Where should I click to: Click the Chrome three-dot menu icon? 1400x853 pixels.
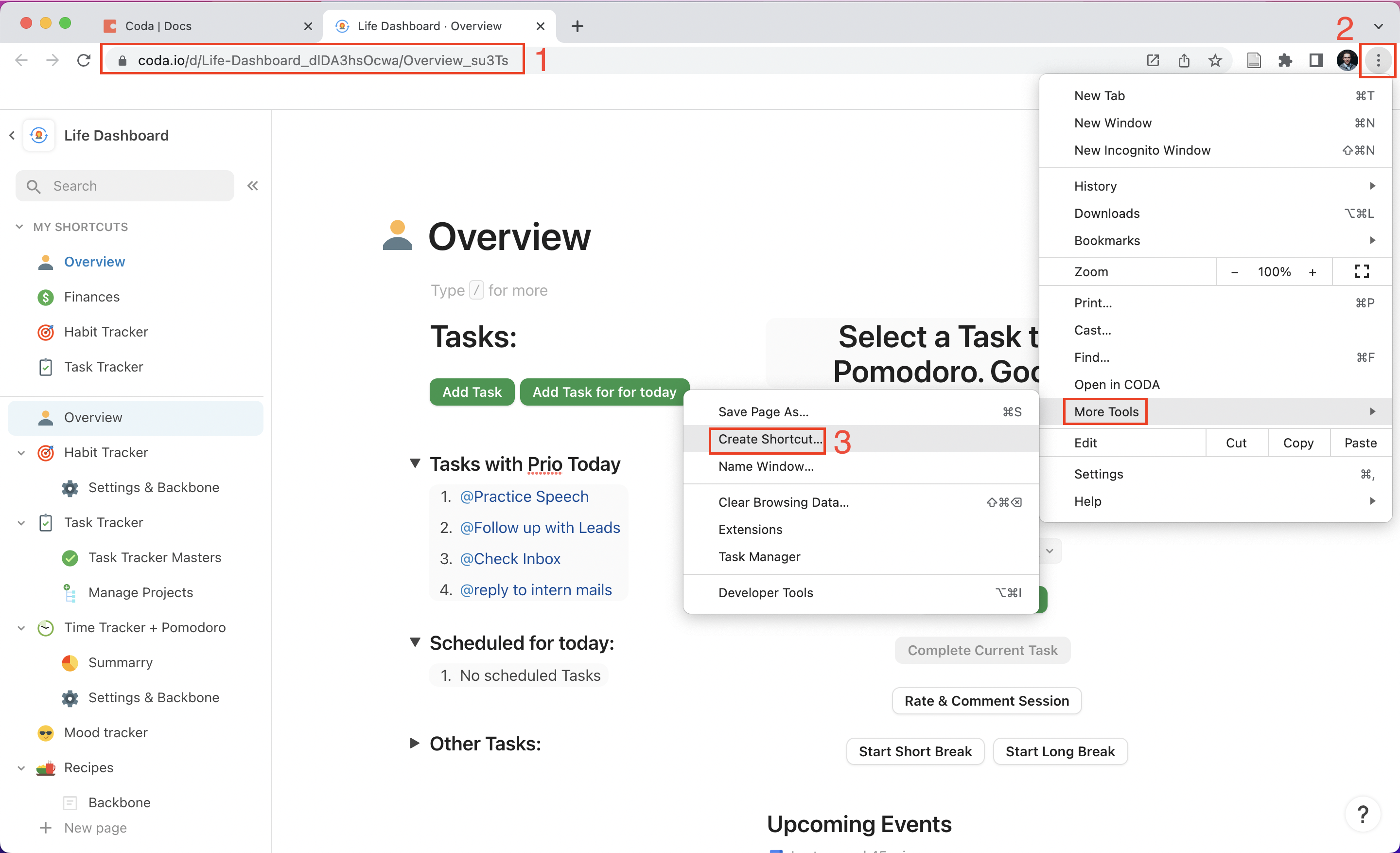point(1378,60)
